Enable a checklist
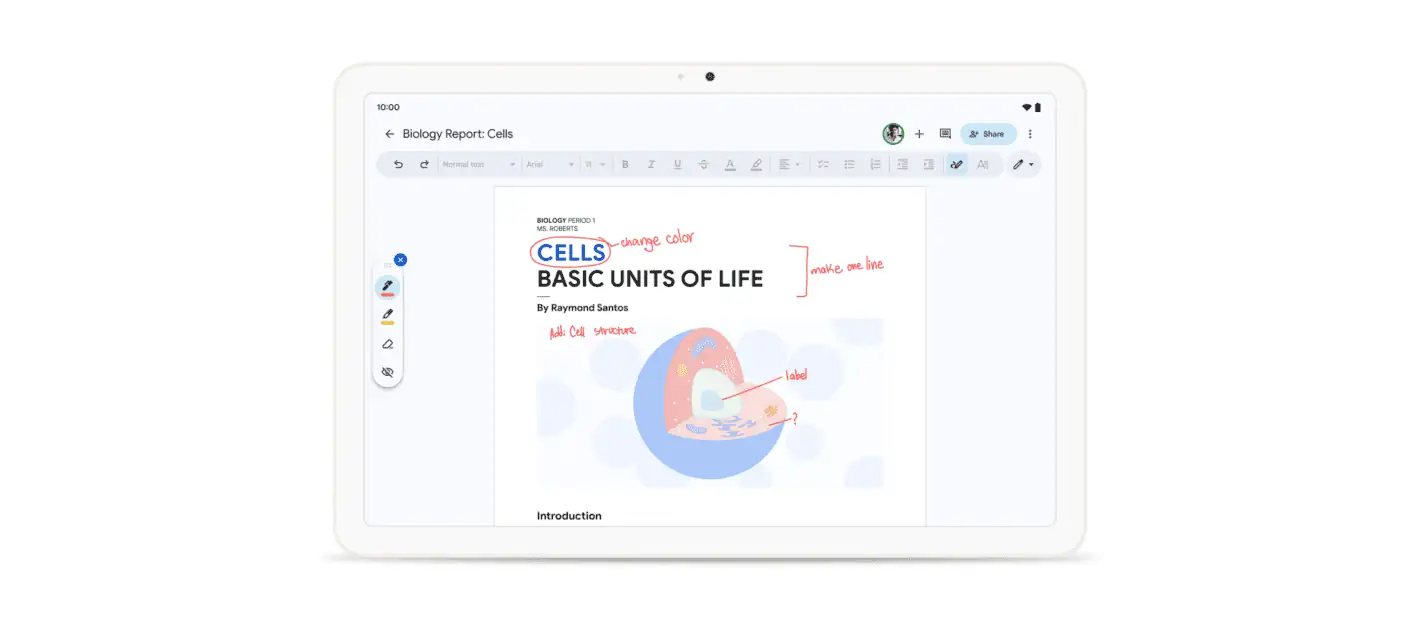The width and height of the screenshot is (1420, 620). 823,164
